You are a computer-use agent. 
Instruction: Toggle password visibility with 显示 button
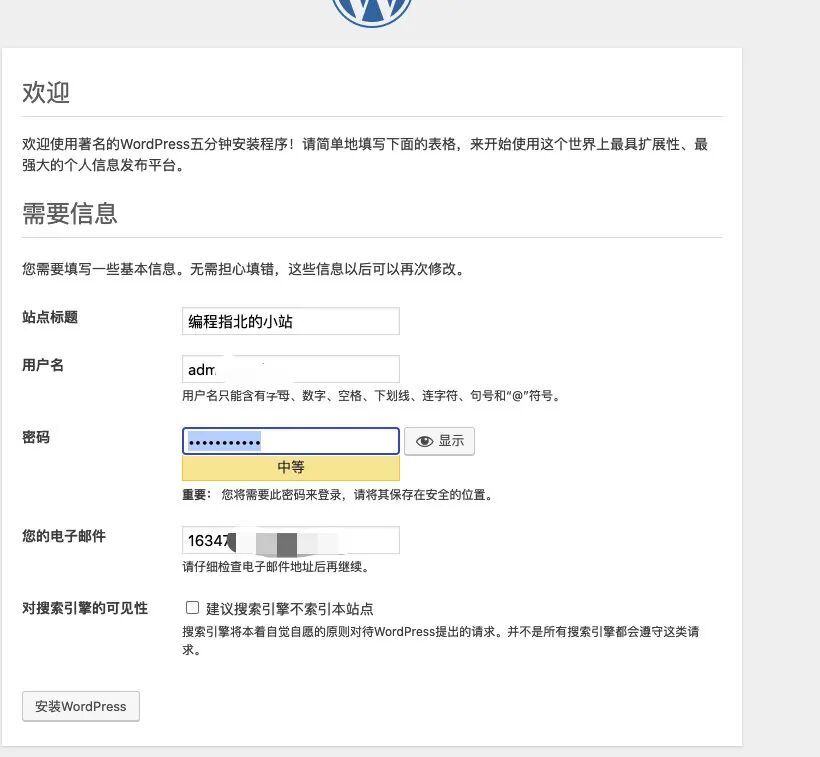439,441
